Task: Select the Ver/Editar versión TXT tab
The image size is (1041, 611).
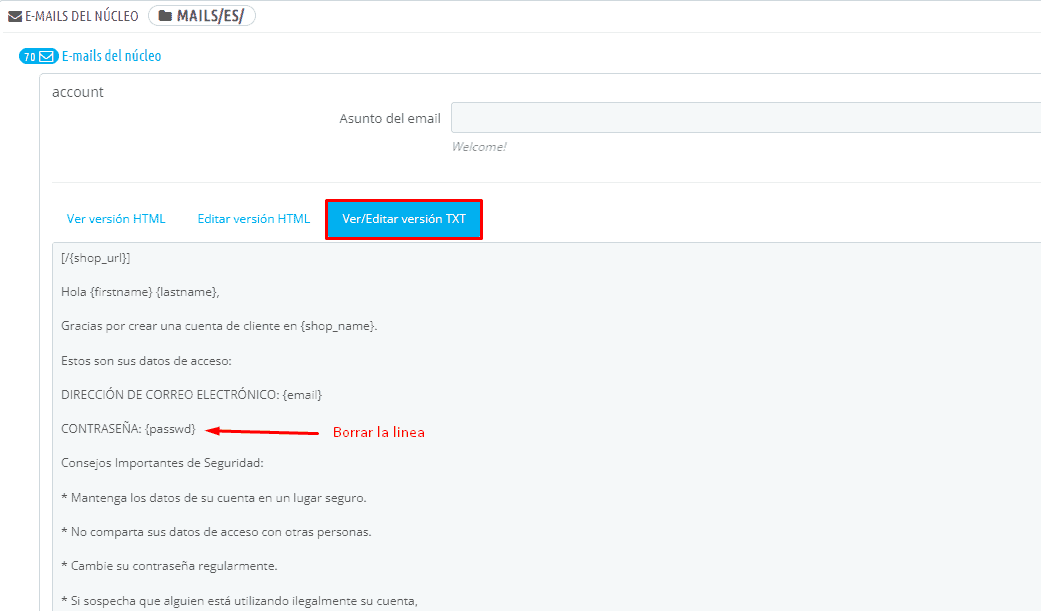Action: [x=404, y=219]
